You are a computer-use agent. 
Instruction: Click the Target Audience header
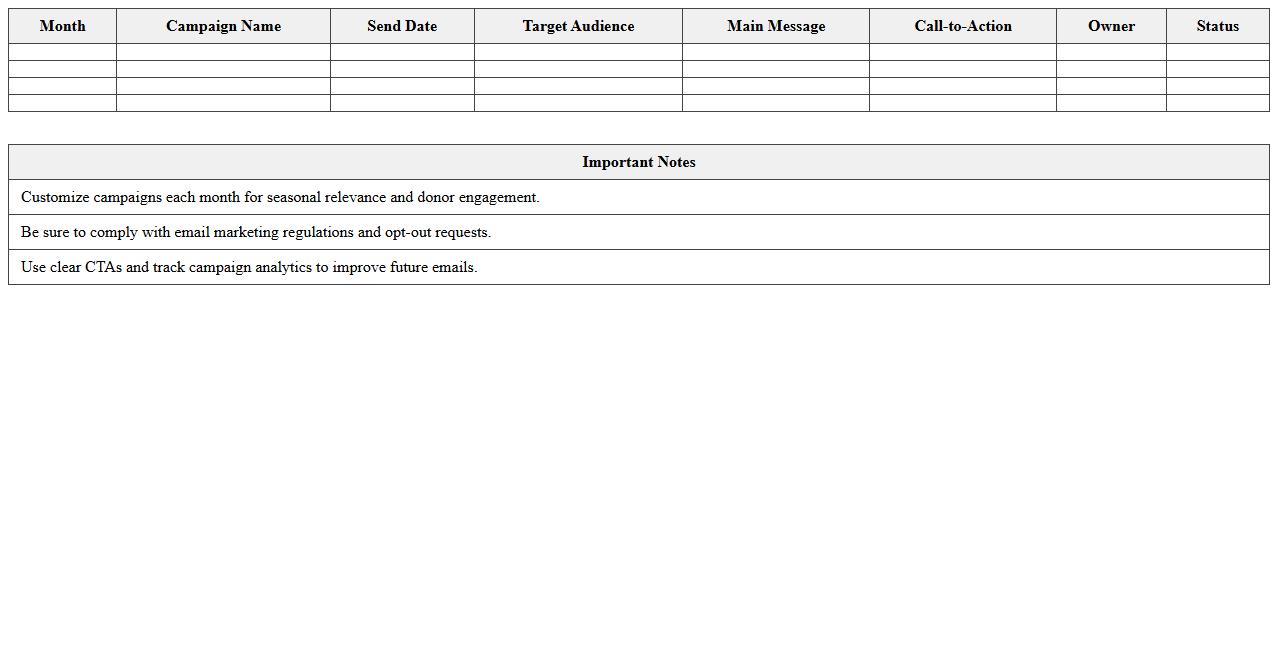(577, 26)
